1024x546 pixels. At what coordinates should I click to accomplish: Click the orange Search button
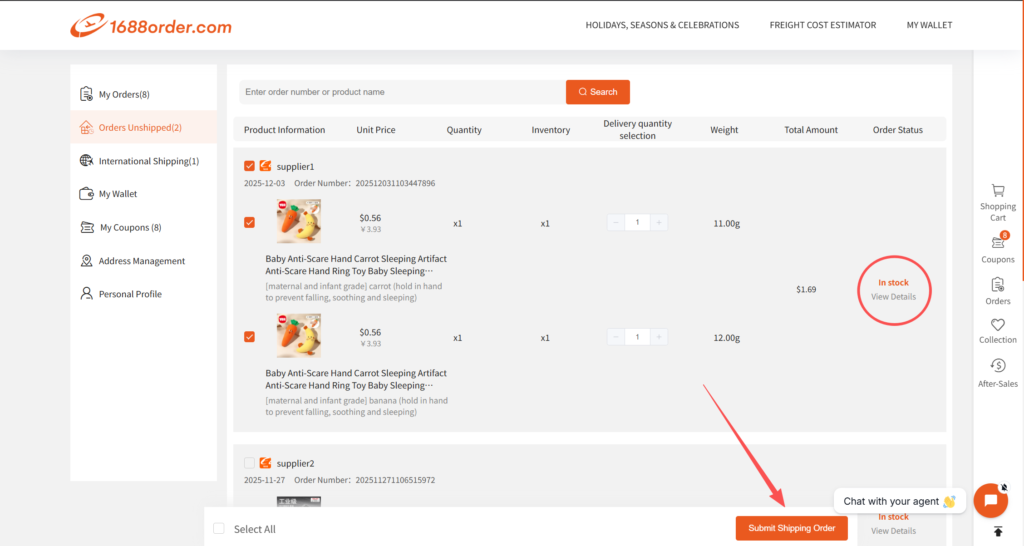598,92
